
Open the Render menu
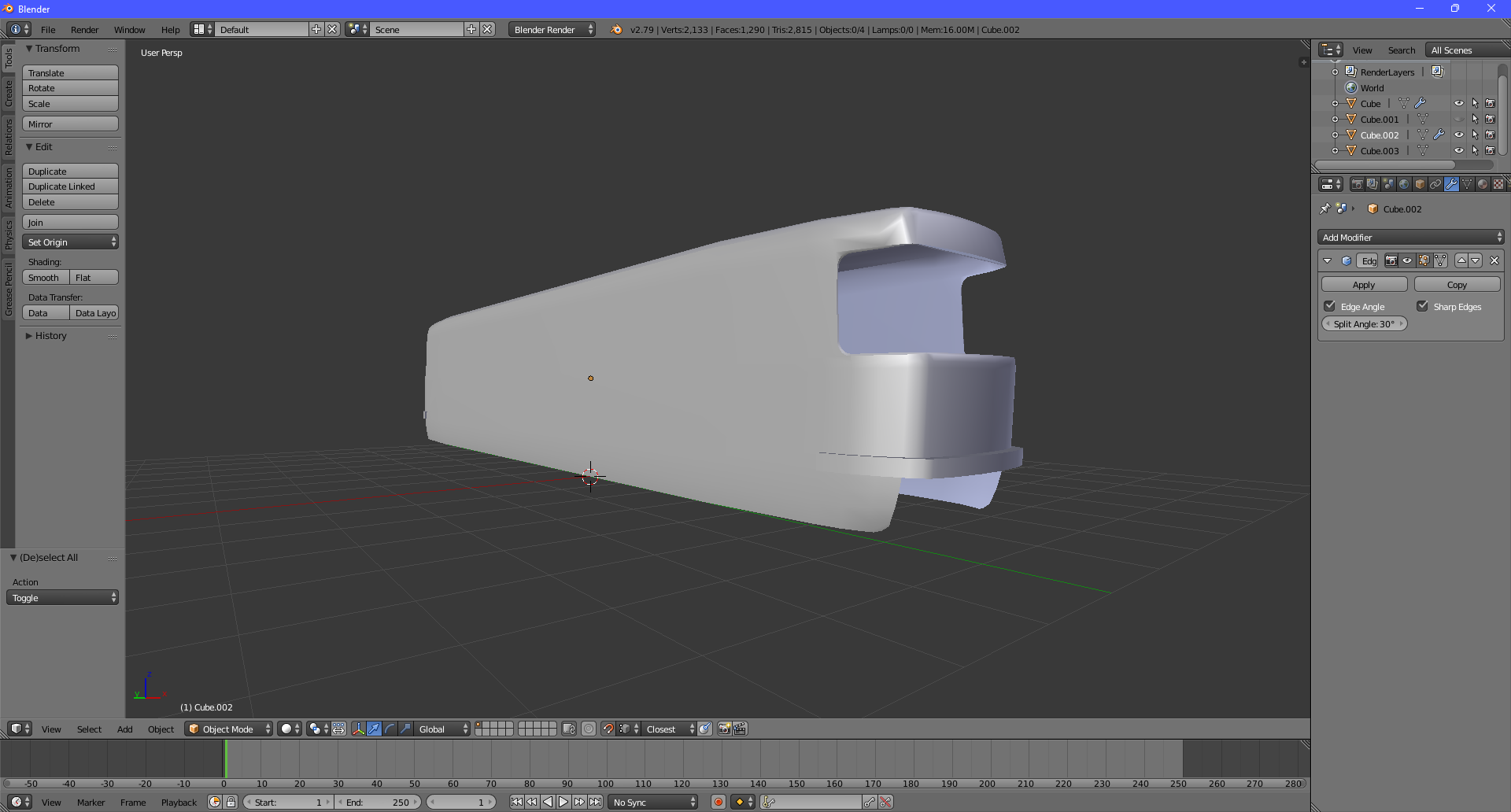(x=84, y=30)
